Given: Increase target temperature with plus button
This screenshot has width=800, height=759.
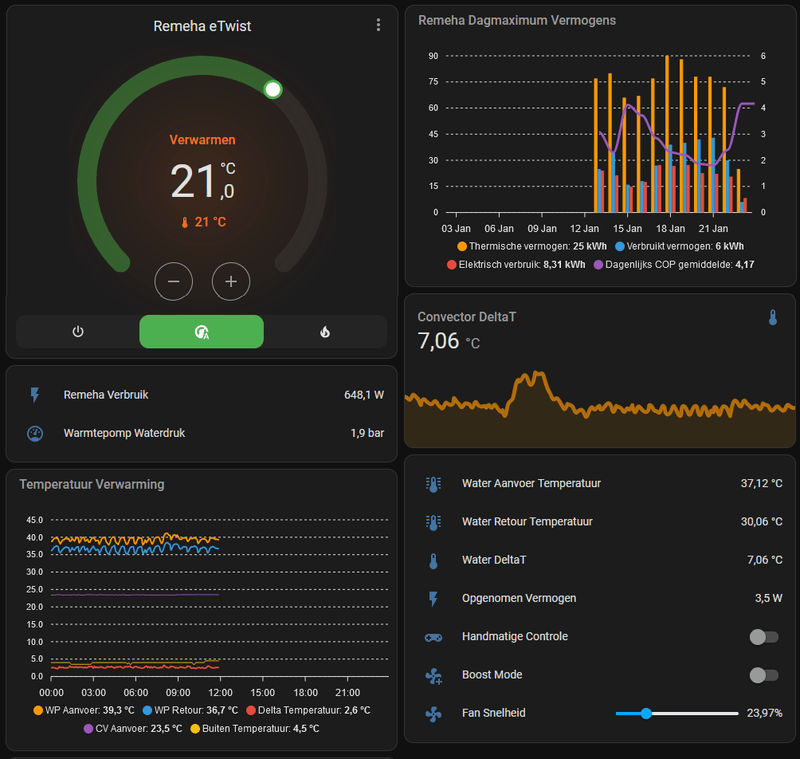Looking at the screenshot, I should coord(231,282).
